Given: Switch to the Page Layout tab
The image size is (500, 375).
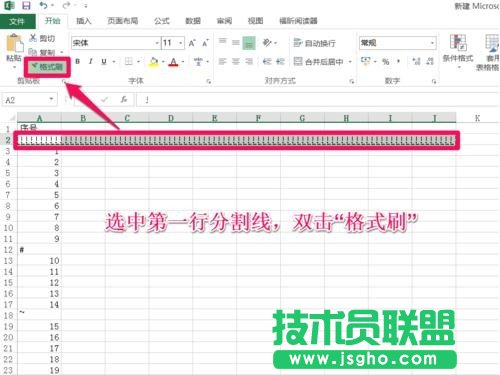Looking at the screenshot, I should [x=122, y=21].
